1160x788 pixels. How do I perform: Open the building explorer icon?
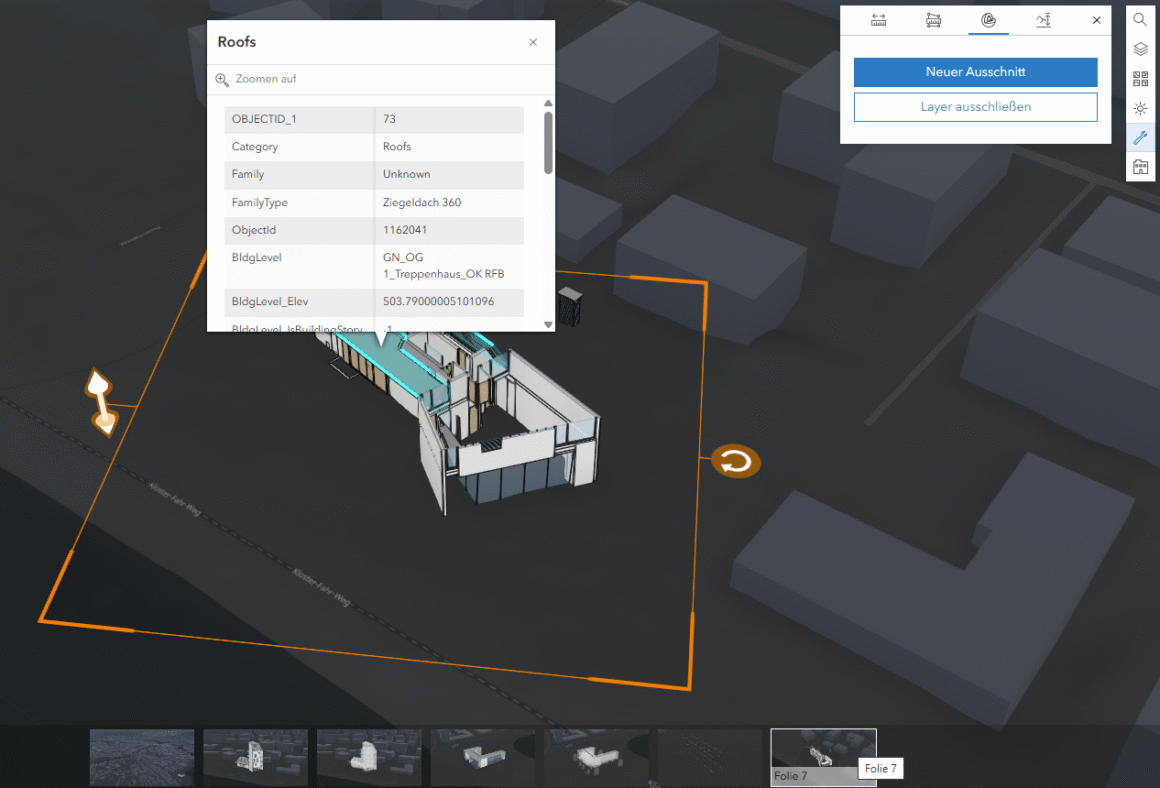tap(1140, 167)
